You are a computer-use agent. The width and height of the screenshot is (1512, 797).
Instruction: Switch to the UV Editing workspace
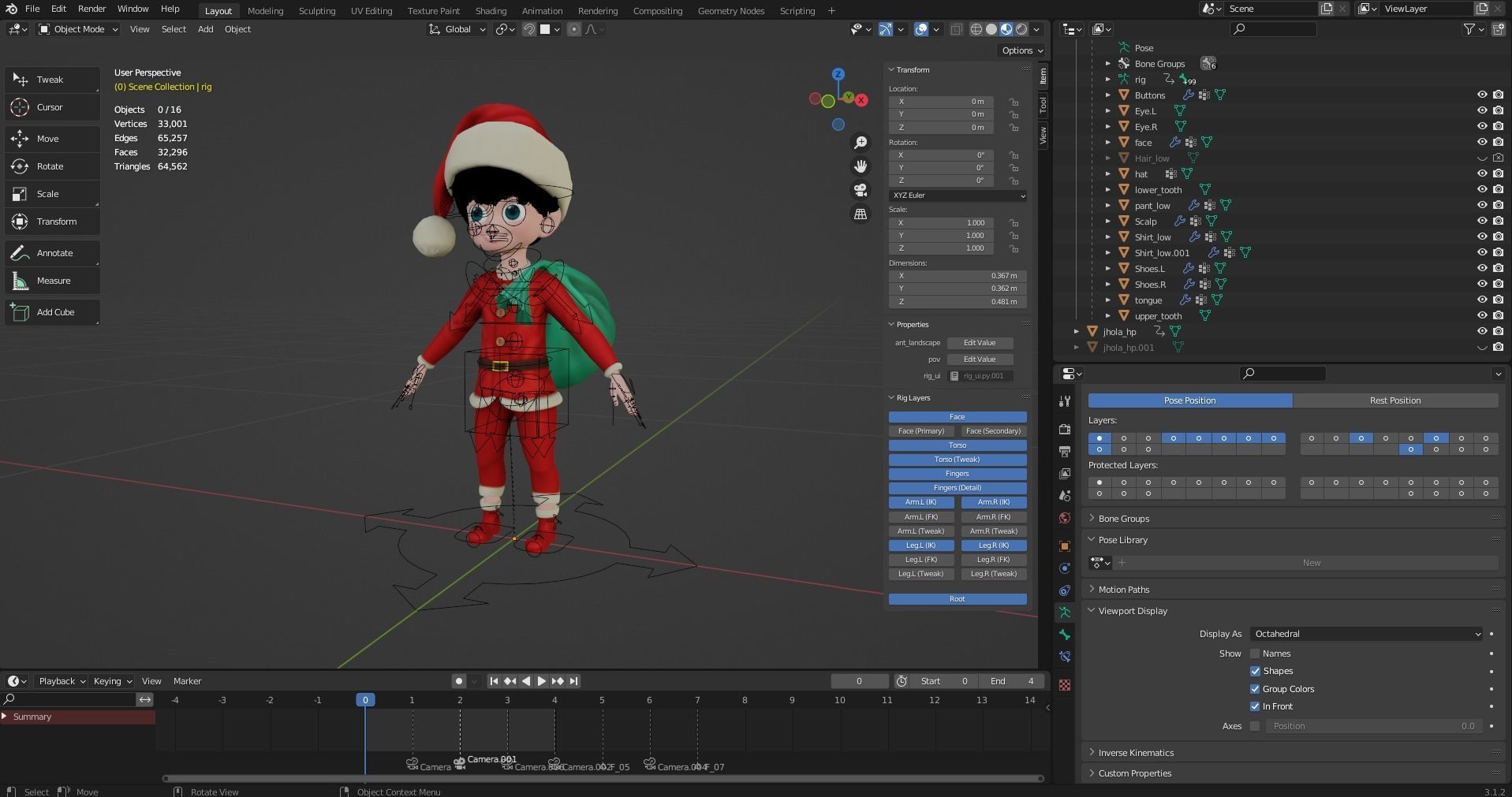[371, 11]
